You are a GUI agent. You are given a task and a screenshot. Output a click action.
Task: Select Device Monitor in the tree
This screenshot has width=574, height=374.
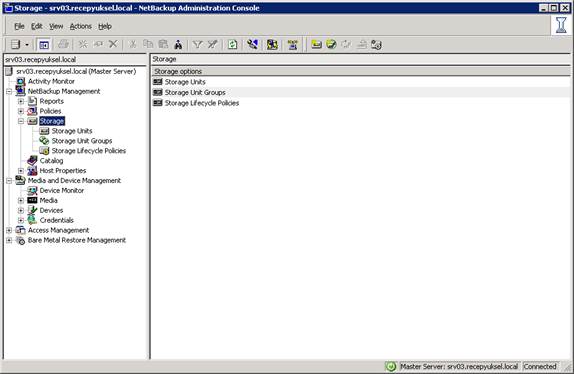pos(62,190)
